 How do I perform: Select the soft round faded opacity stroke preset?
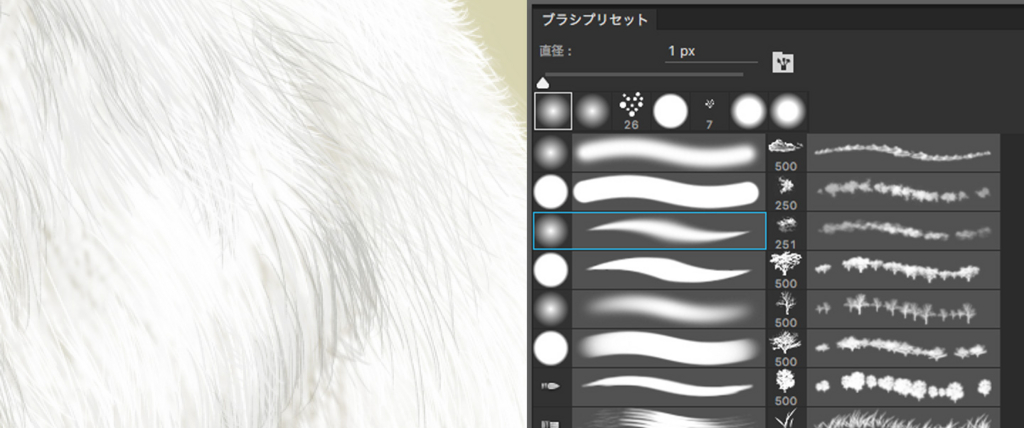click(x=650, y=309)
